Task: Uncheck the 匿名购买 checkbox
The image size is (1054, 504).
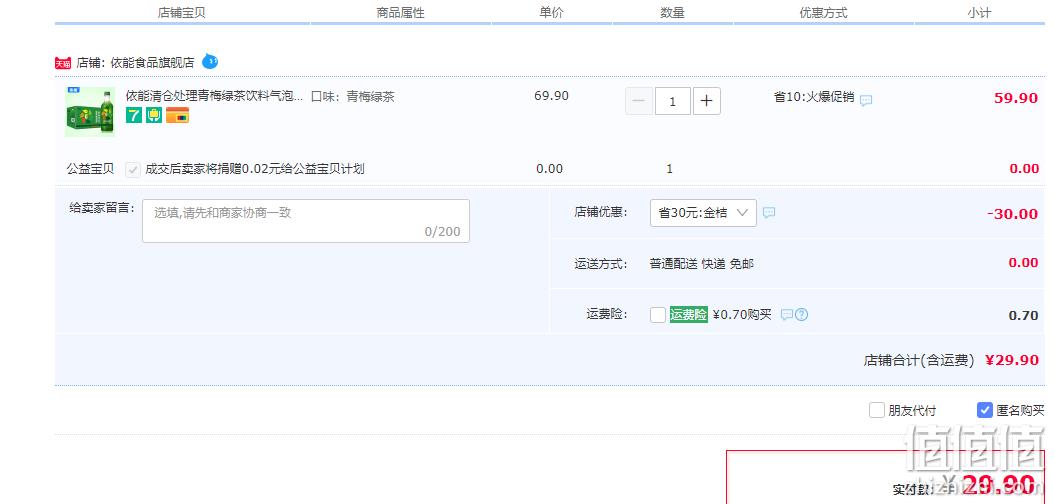Action: 985,410
